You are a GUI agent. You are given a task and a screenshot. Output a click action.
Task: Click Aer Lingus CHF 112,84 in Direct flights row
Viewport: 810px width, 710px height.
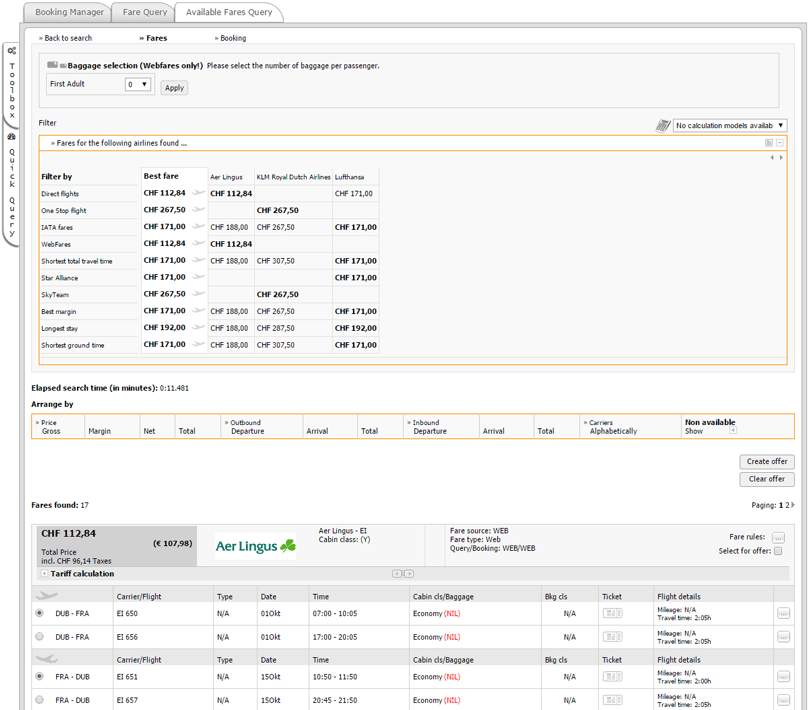tap(231, 193)
